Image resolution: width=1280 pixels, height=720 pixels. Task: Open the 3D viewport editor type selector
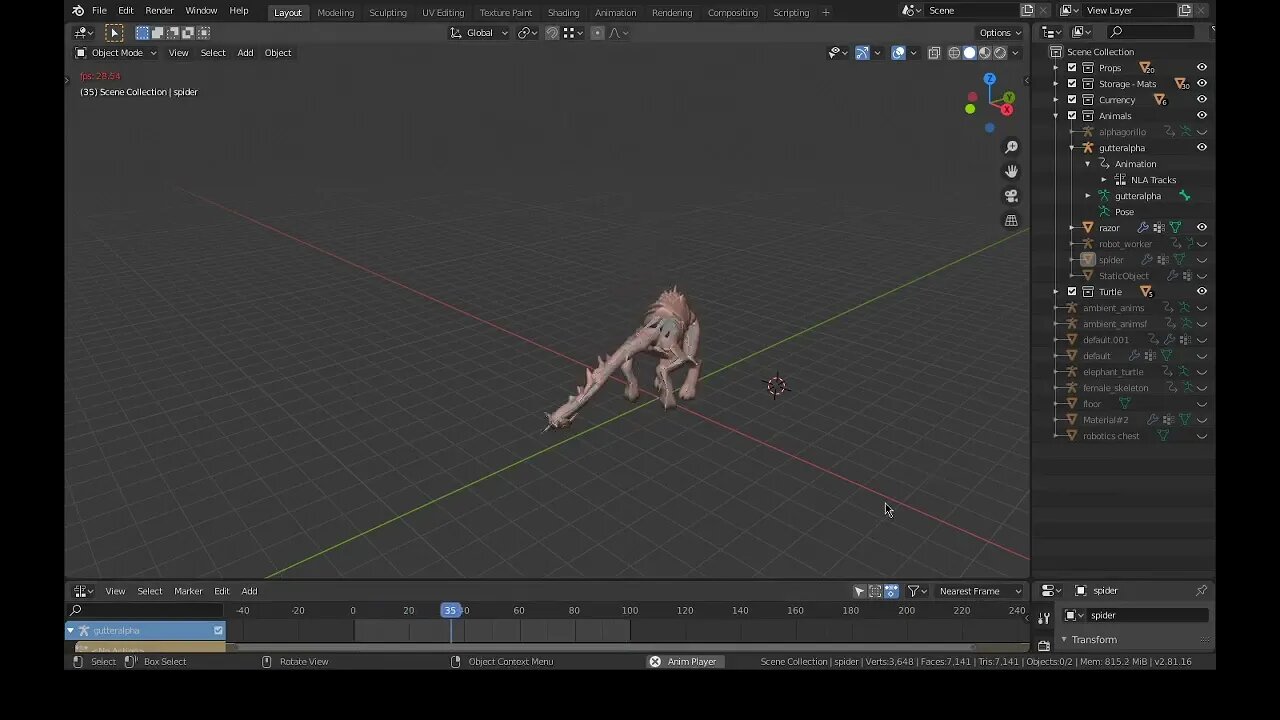(84, 32)
